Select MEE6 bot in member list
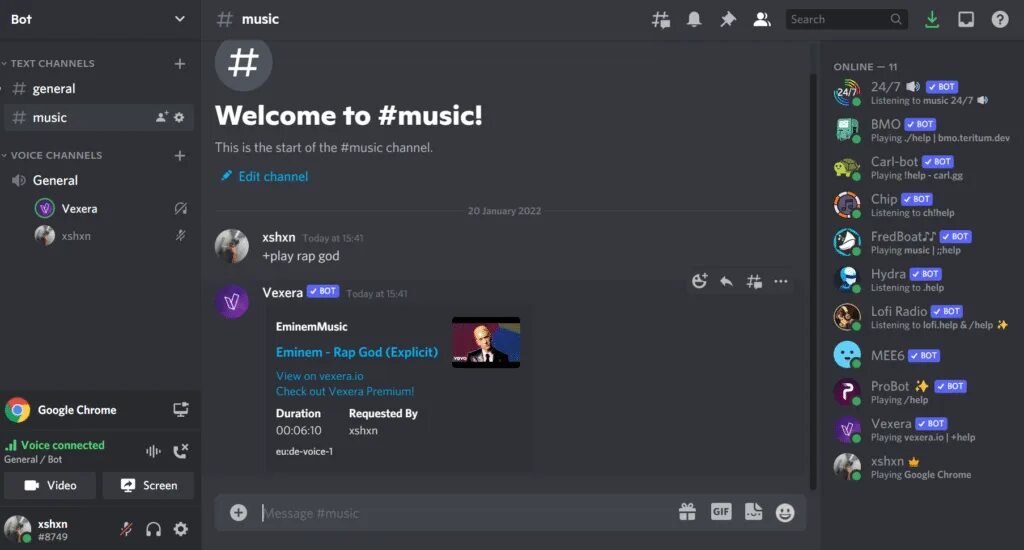 click(x=922, y=355)
